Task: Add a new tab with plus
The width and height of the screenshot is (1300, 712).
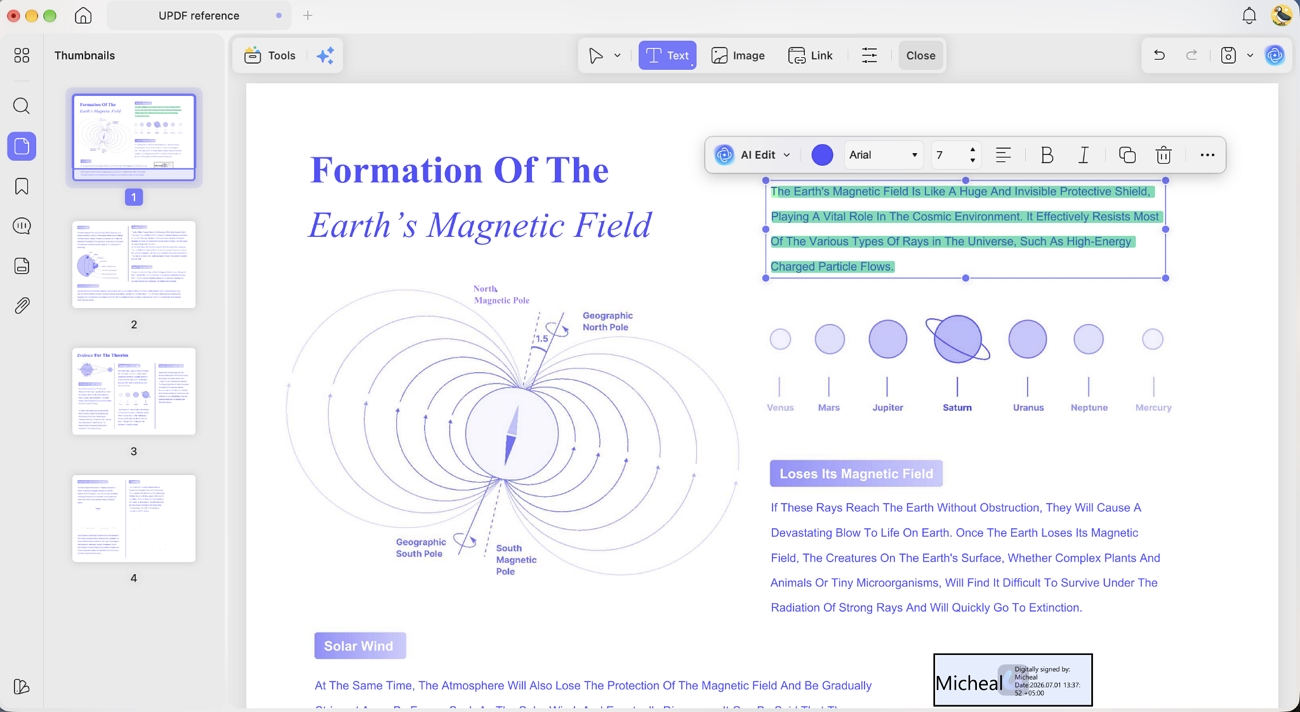Action: tap(308, 16)
